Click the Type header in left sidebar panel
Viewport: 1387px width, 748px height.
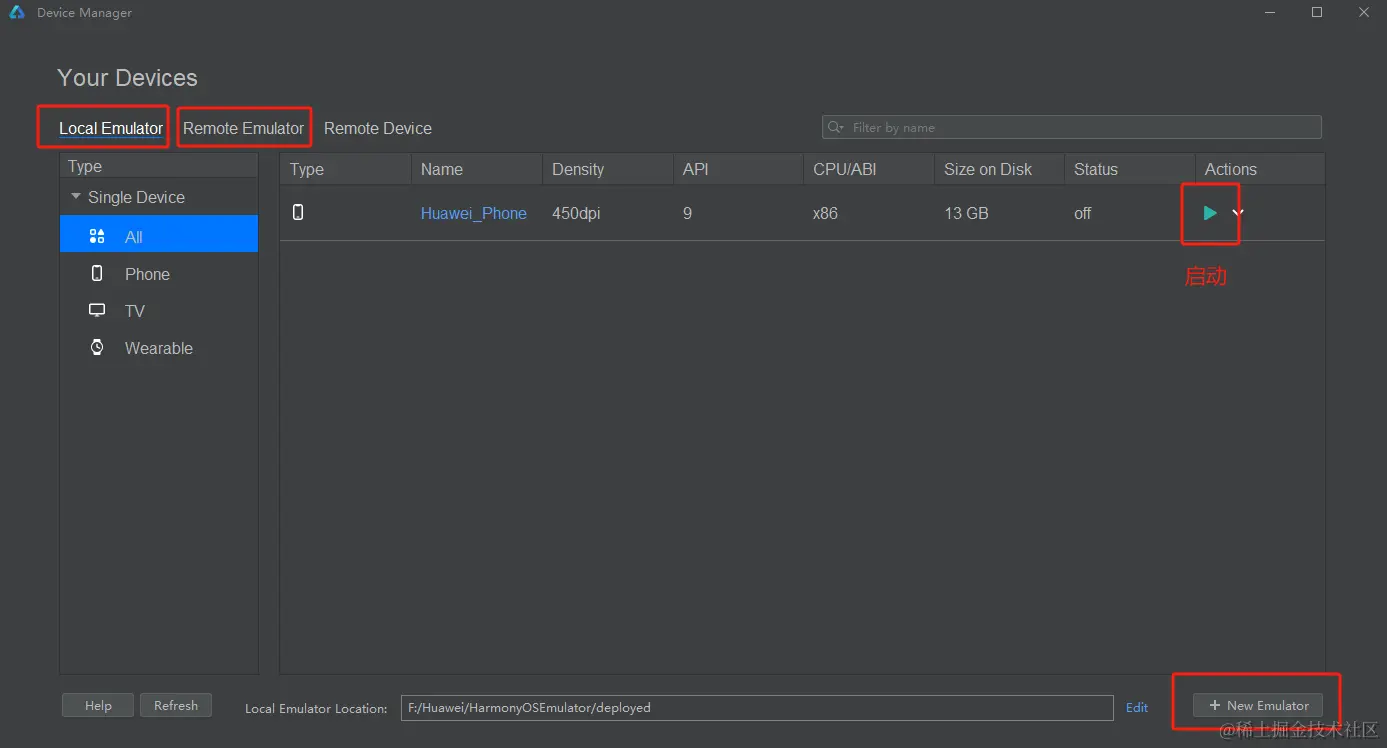159,166
